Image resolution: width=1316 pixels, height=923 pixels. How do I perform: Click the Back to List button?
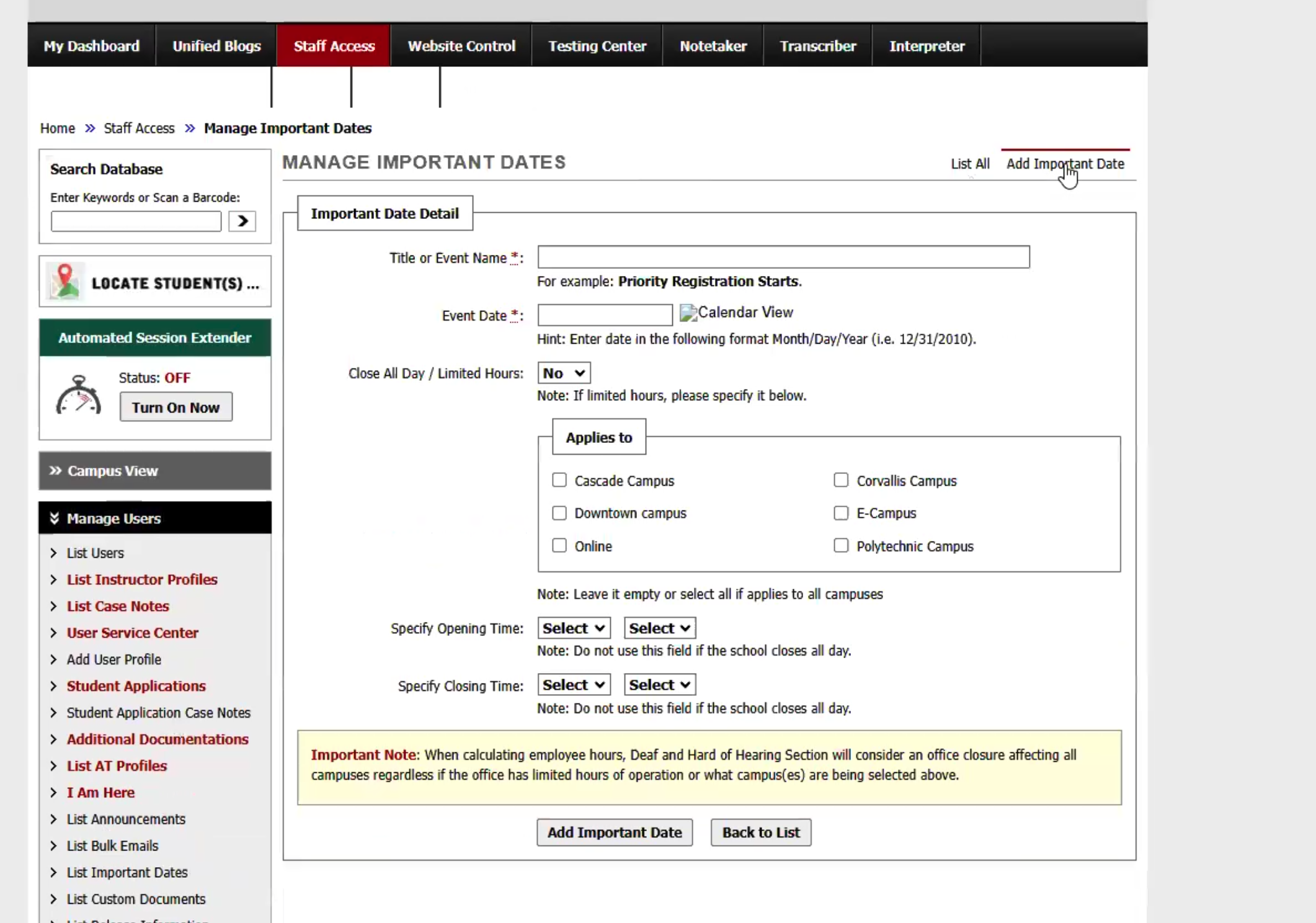760,832
